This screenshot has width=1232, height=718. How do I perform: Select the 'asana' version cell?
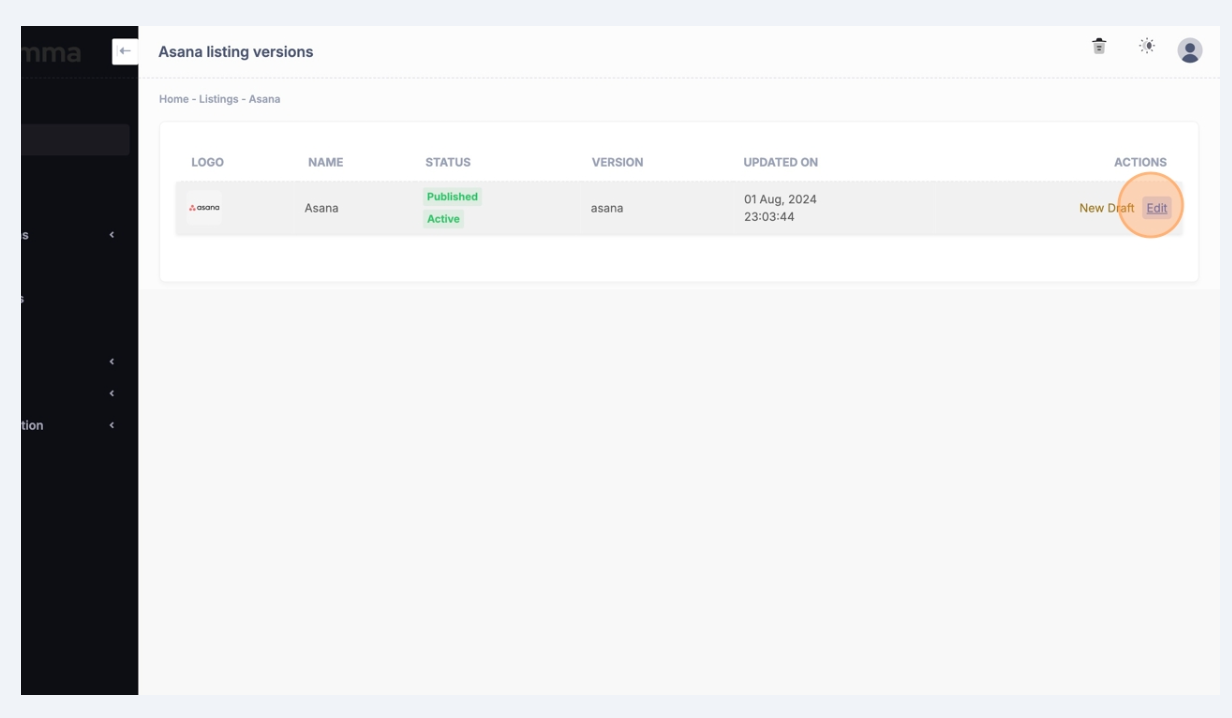click(607, 208)
